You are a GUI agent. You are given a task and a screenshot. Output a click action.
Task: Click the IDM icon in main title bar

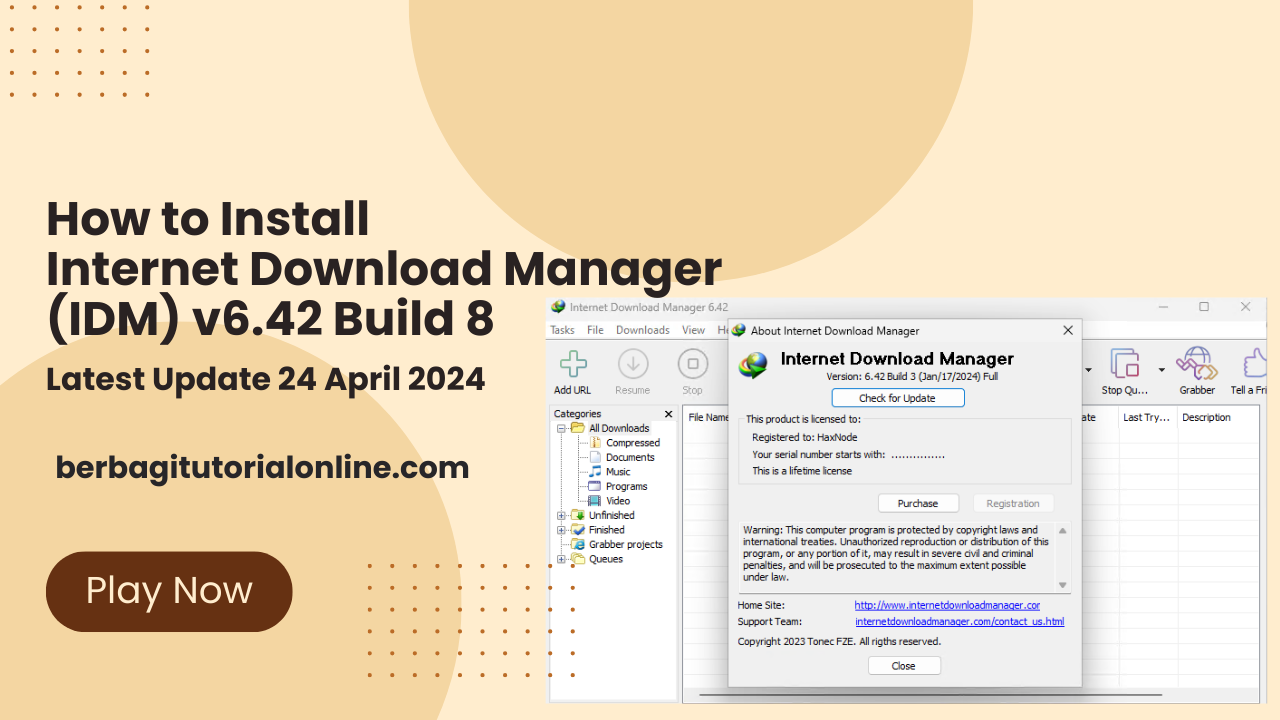pos(558,307)
